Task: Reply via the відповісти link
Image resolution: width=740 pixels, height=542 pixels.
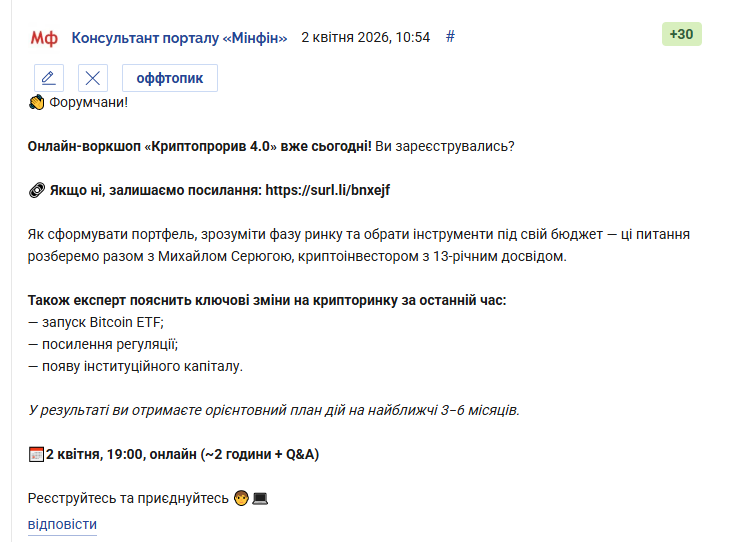Action: 62,524
